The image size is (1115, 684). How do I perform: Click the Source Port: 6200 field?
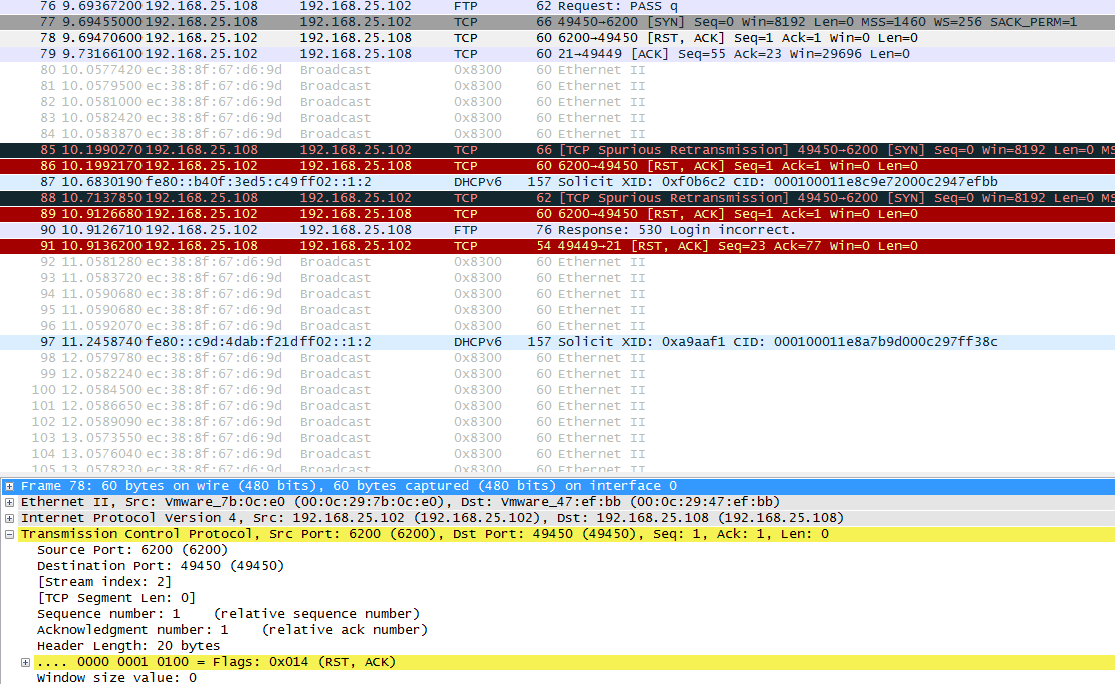click(132, 550)
